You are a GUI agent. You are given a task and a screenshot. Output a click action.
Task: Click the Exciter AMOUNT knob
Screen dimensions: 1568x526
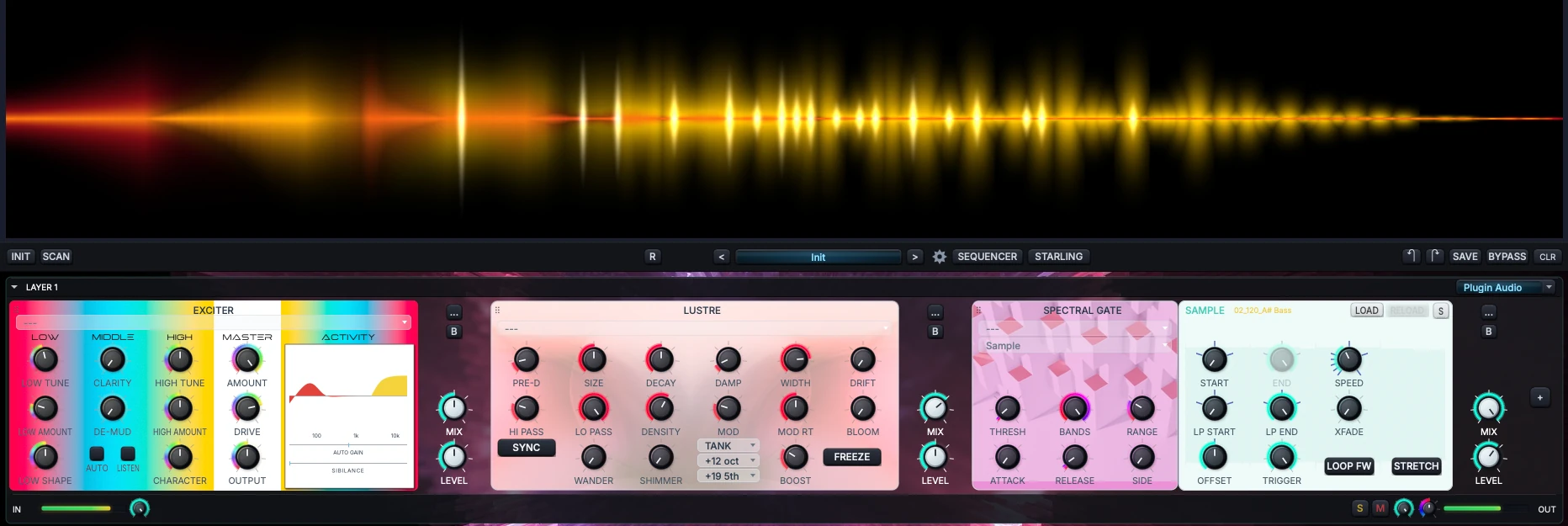tap(246, 360)
